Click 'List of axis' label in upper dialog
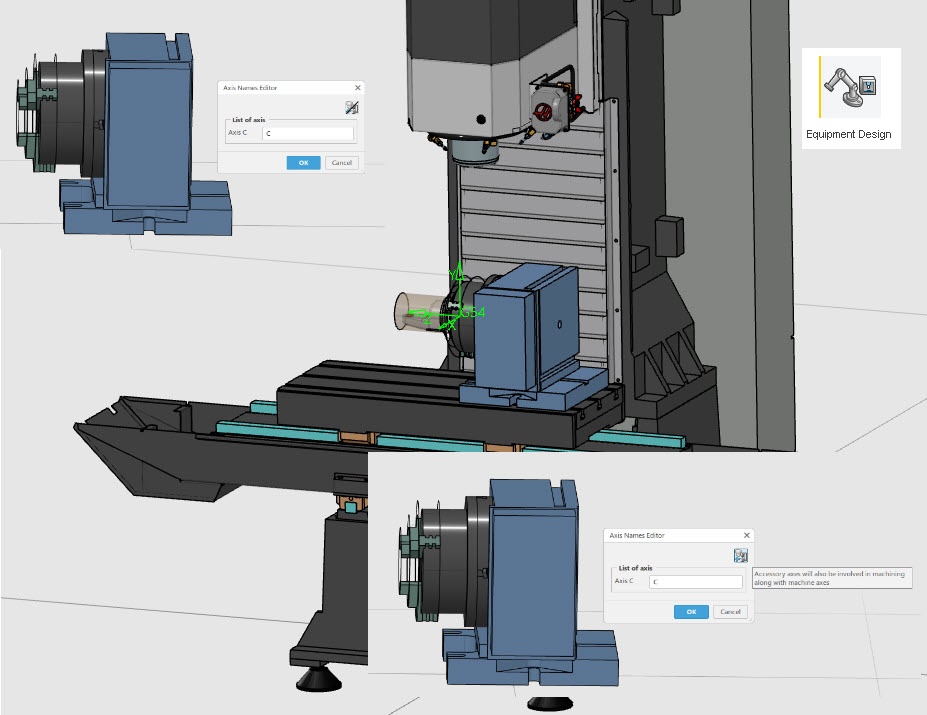The image size is (927, 715). [248, 119]
